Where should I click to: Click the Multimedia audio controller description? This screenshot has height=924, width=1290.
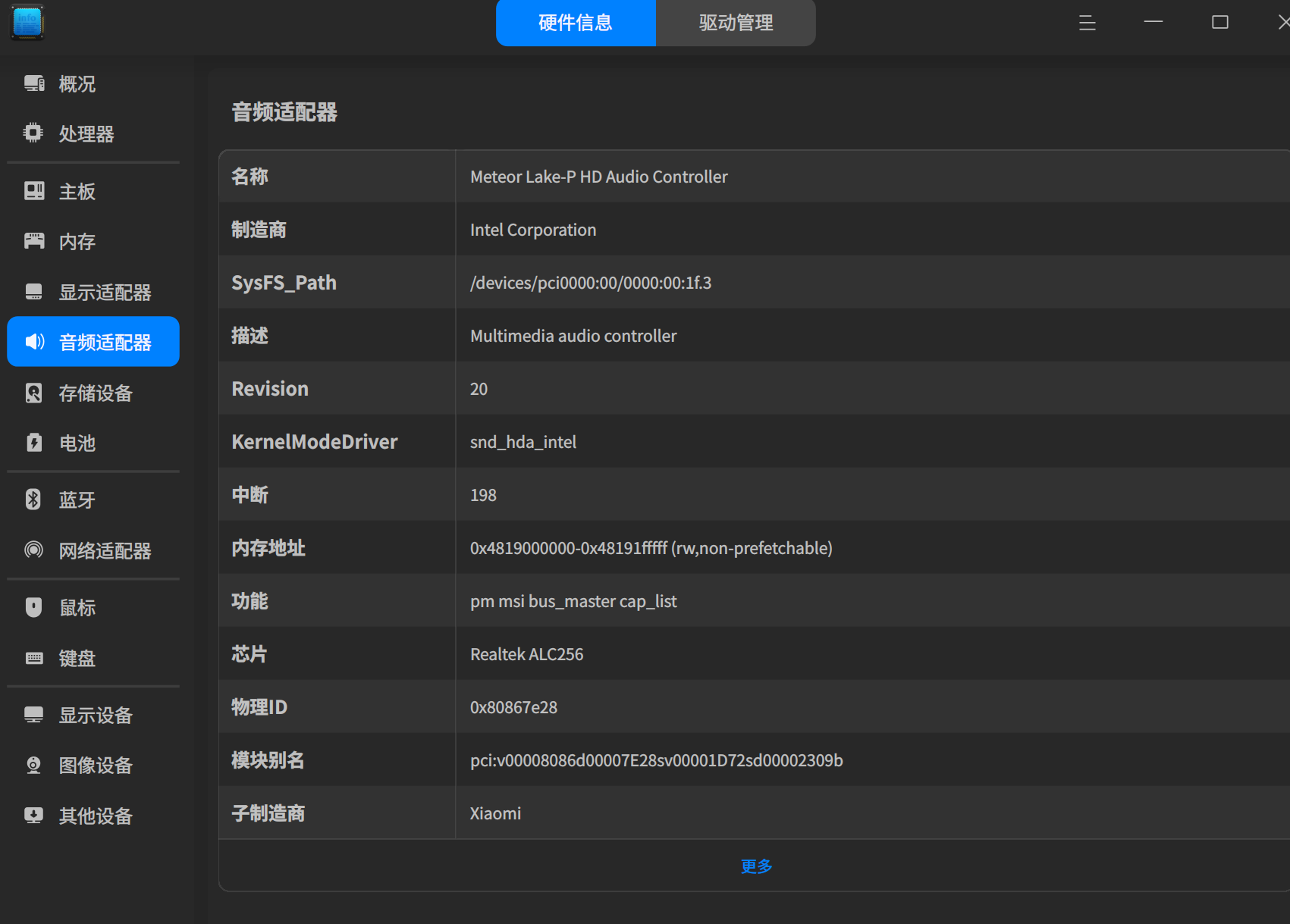[573, 336]
